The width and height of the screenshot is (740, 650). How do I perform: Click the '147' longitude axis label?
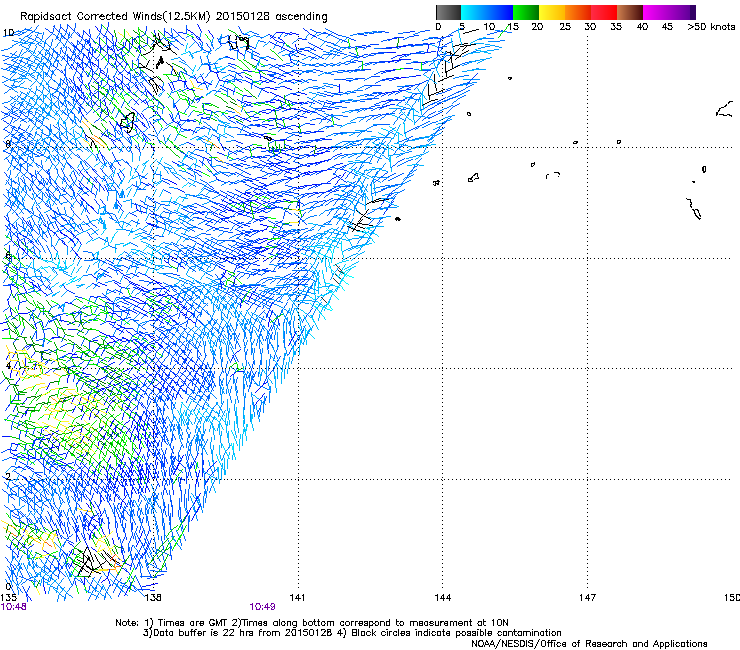[587, 598]
